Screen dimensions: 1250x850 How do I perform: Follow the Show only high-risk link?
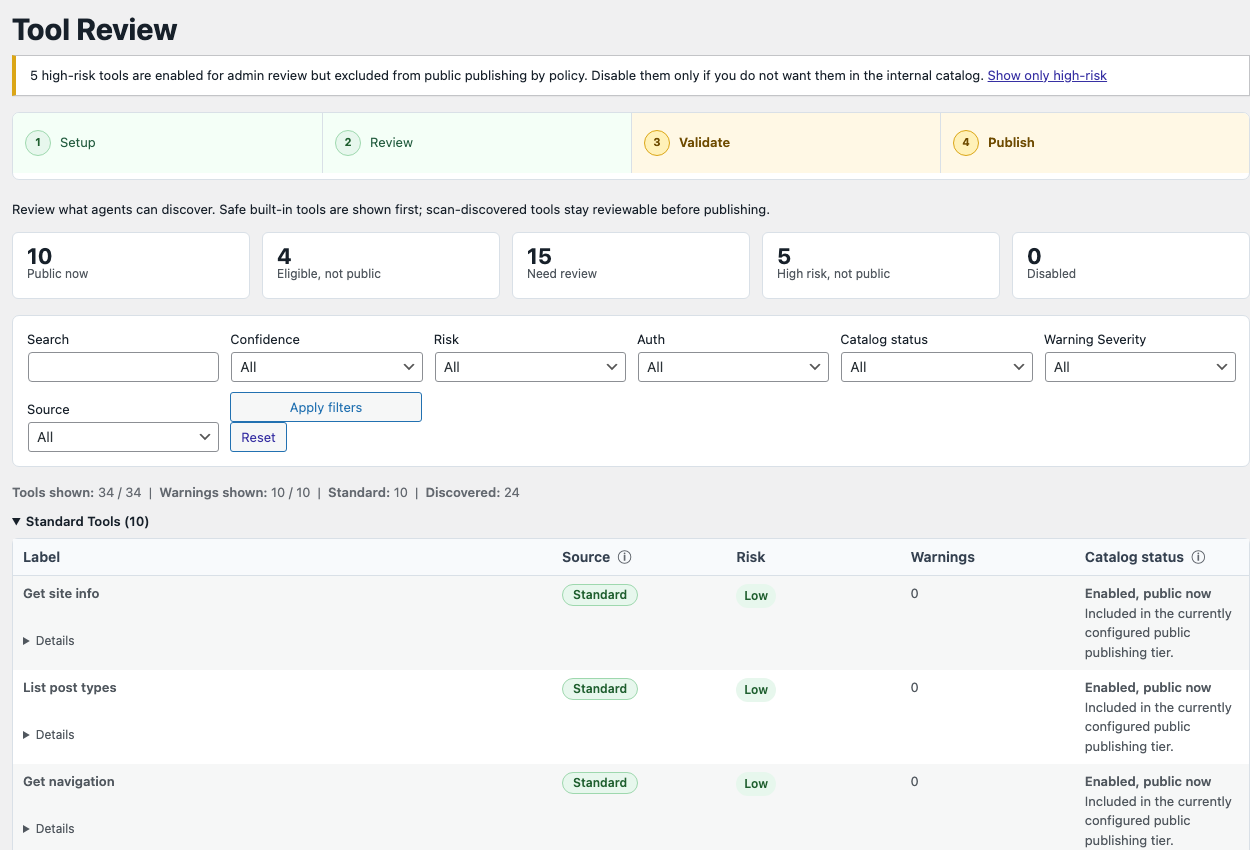1047,75
